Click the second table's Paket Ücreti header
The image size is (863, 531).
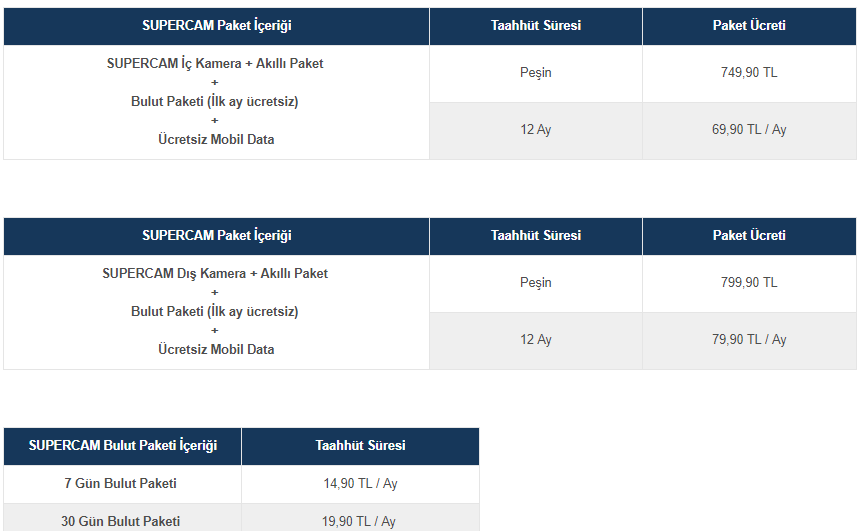(749, 236)
